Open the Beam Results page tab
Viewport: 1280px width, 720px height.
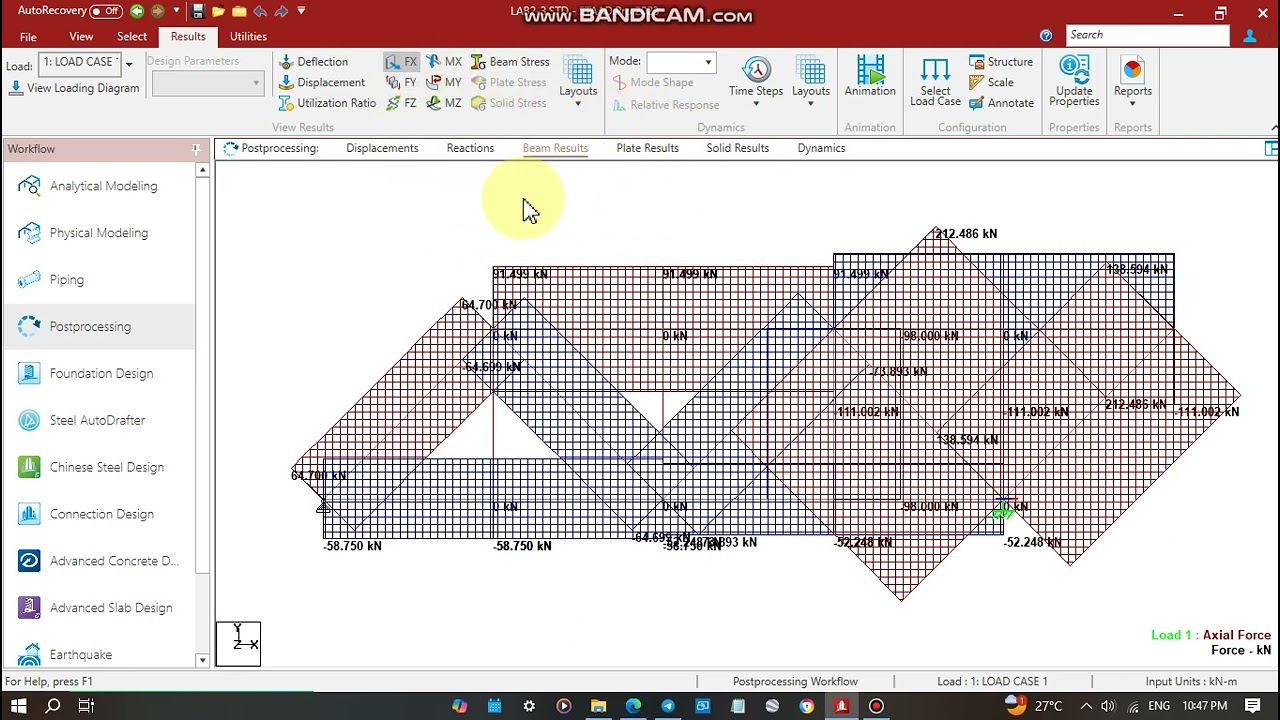pos(555,148)
